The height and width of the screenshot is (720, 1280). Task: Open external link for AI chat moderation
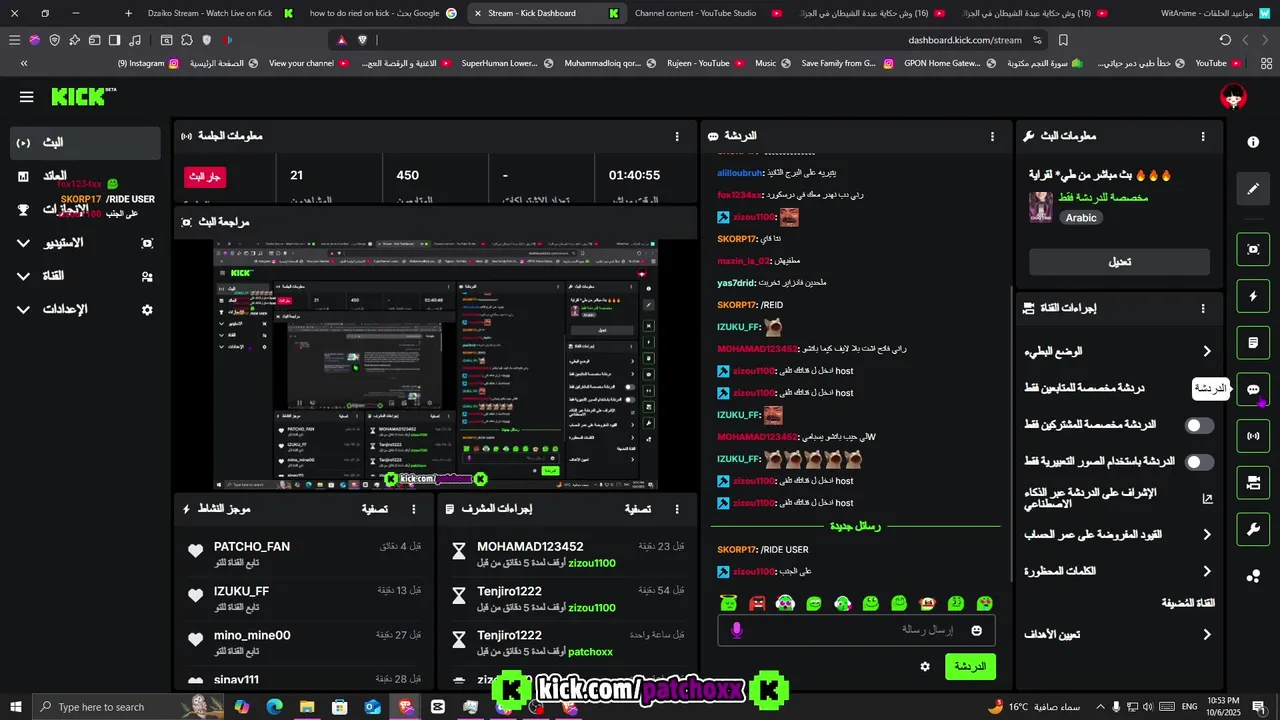[x=1207, y=498]
